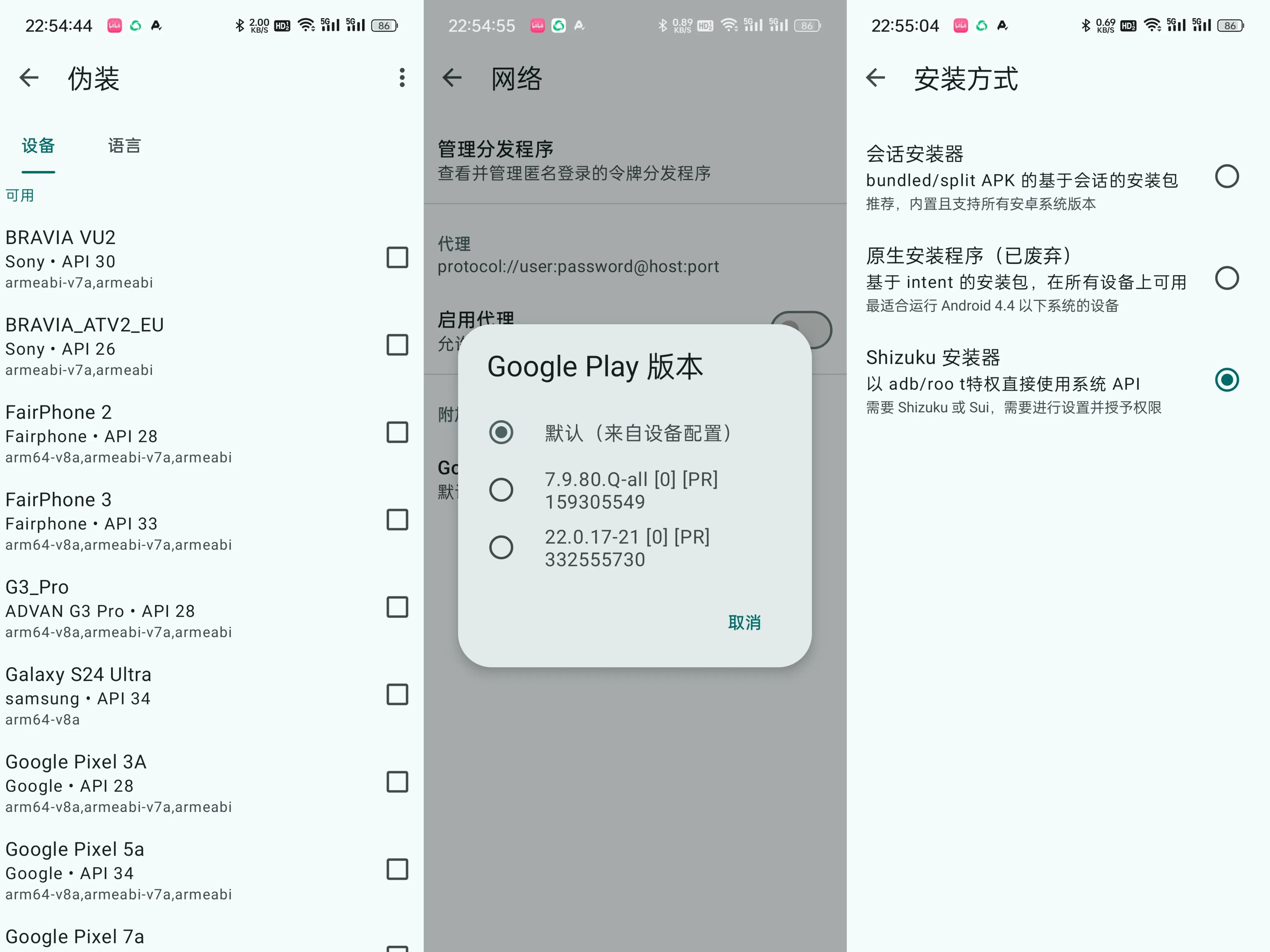Edit the 代理 protocol address field

(635, 255)
